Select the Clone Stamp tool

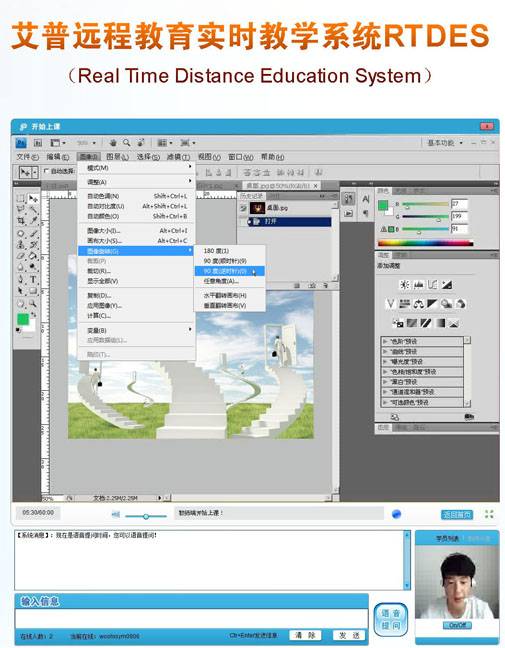pyautogui.click(x=20, y=245)
